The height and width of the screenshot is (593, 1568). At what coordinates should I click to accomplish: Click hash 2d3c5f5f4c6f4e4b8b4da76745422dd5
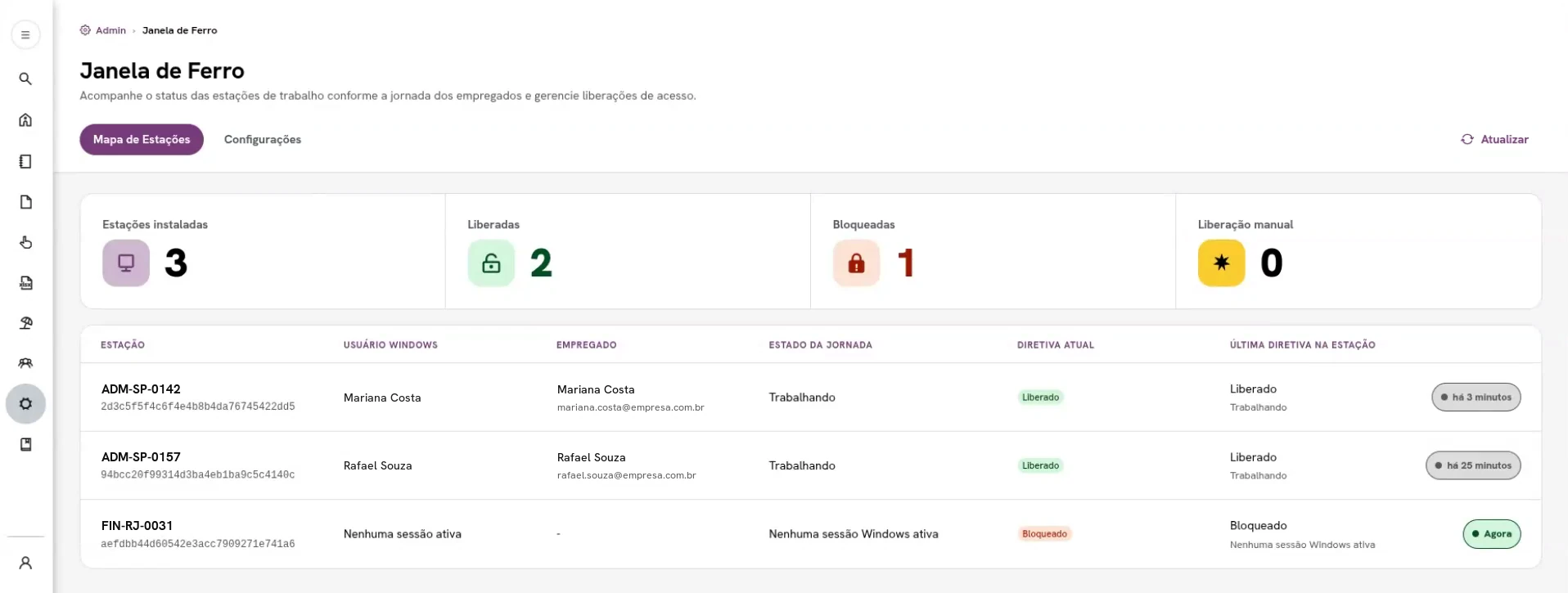pyautogui.click(x=198, y=407)
